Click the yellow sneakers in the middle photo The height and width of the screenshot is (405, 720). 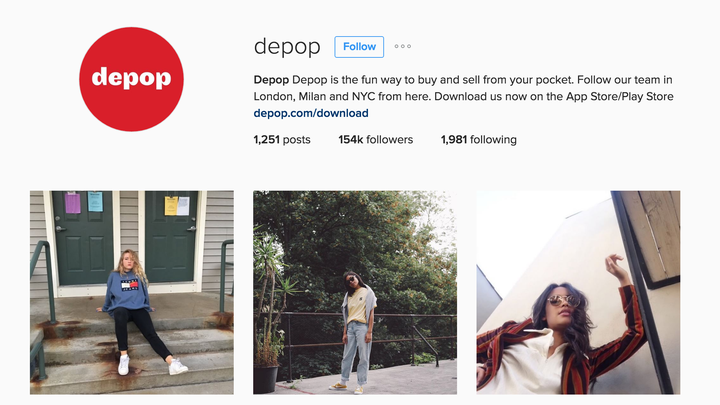pyautogui.click(x=347, y=387)
